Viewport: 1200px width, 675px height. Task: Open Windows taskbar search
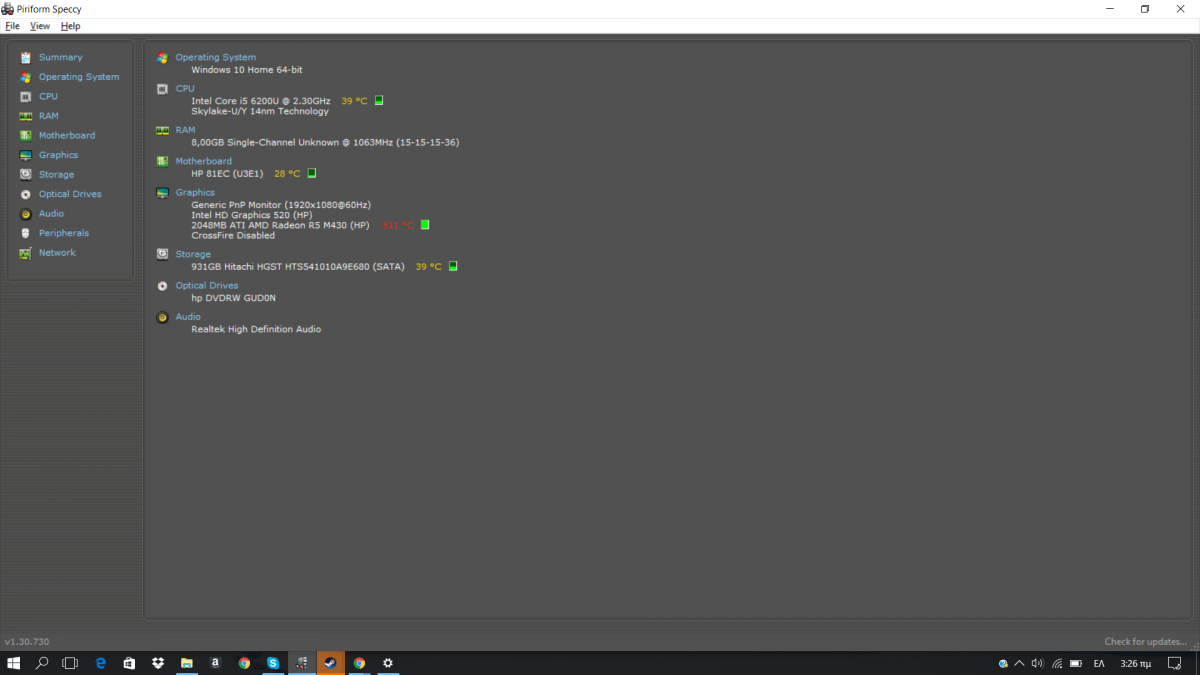pyautogui.click(x=42, y=663)
